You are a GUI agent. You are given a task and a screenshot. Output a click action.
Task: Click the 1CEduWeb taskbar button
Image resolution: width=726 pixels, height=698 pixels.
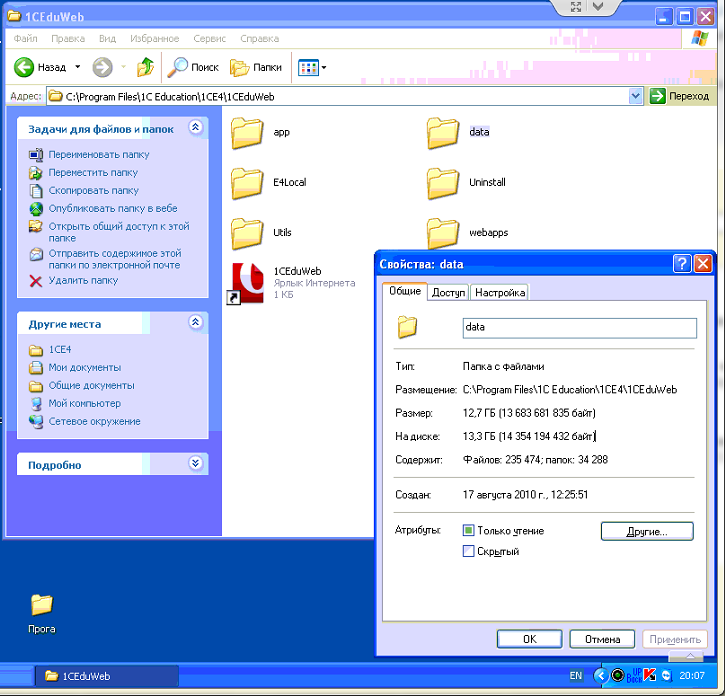point(107,677)
